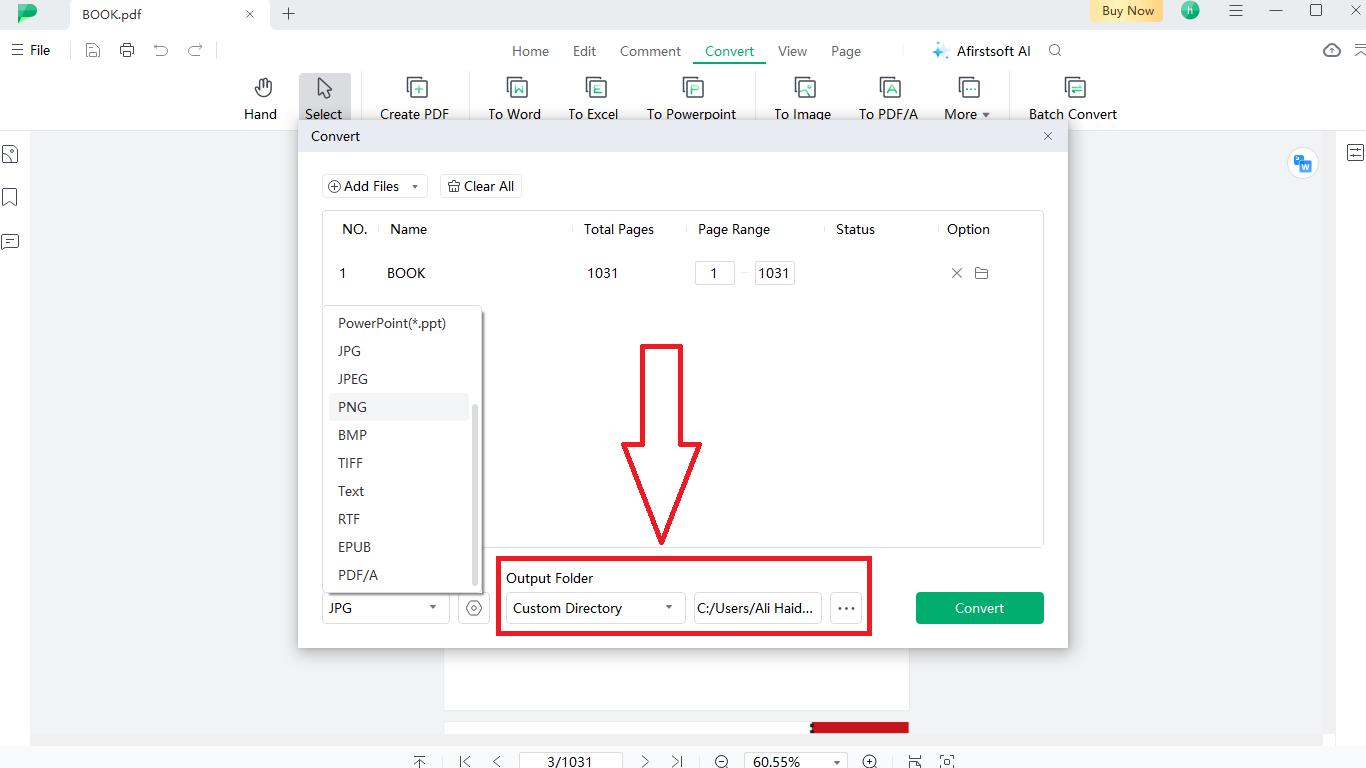
Task: Click the Clear All button
Action: pos(481,186)
